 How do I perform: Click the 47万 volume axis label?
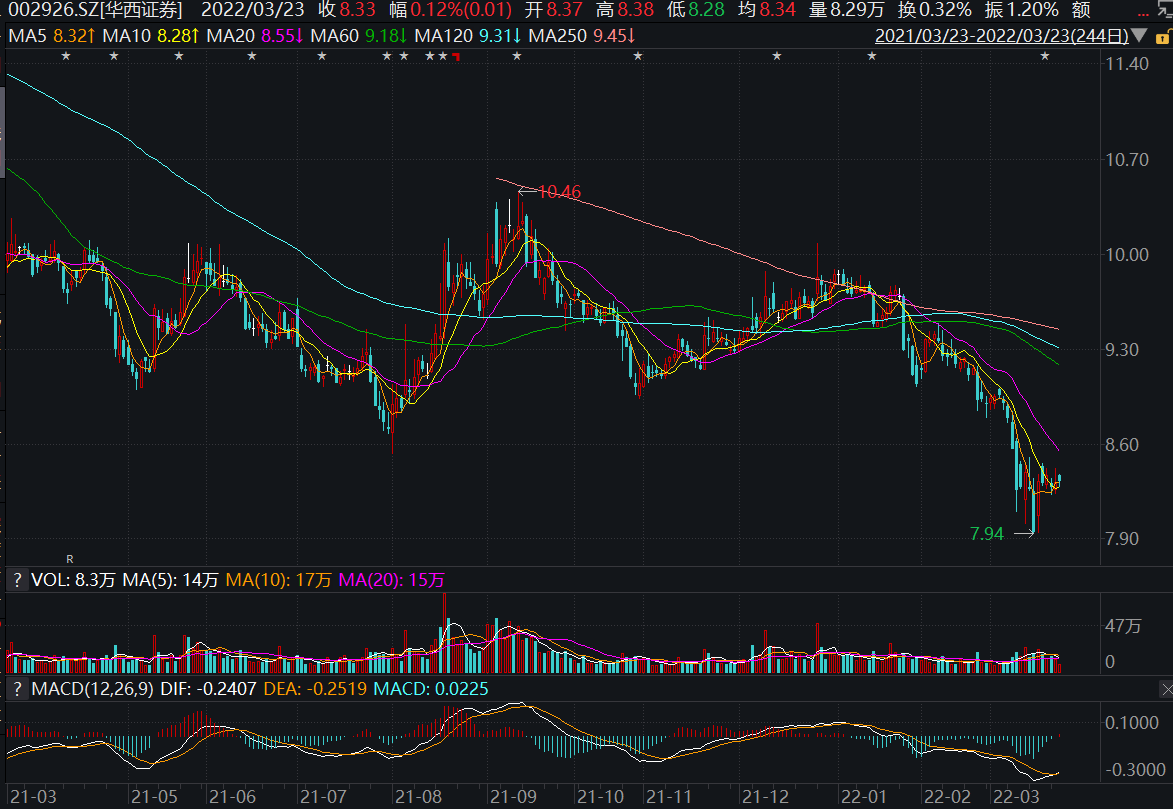(x=1124, y=626)
